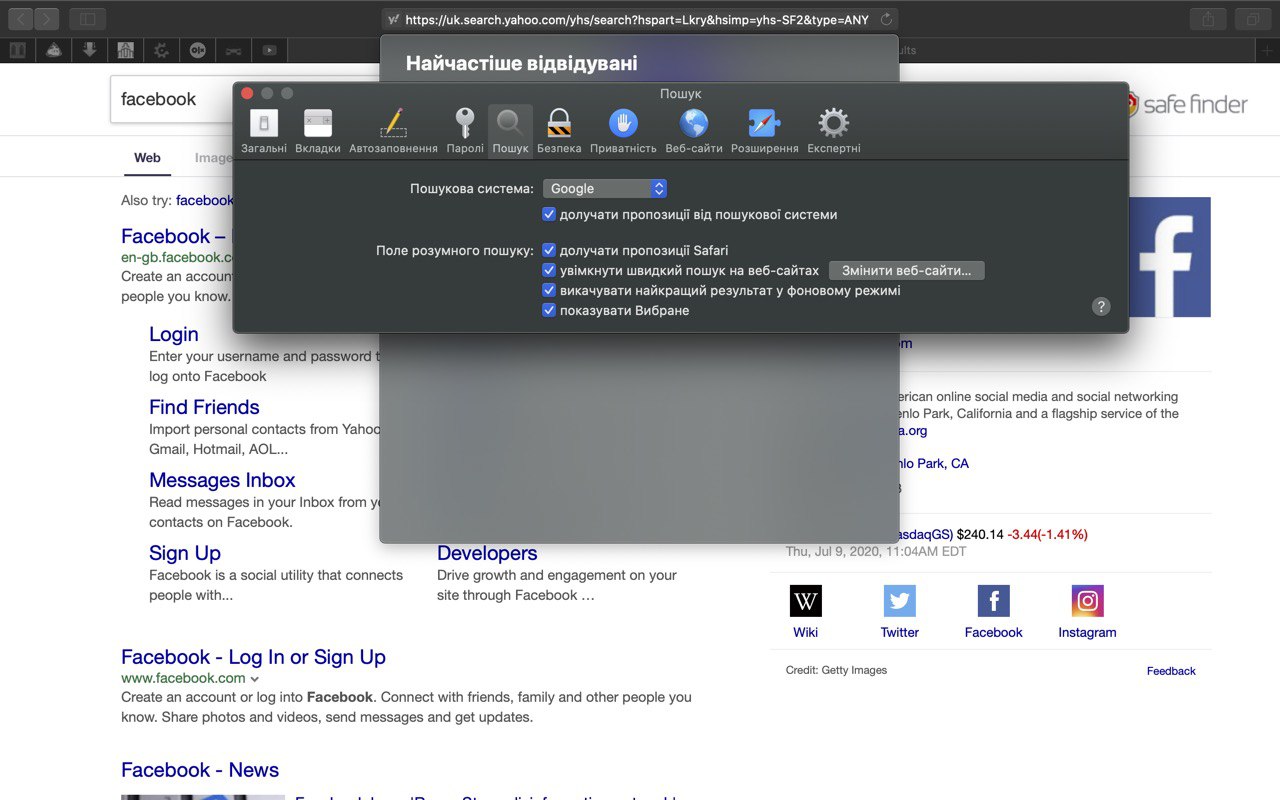Open the Twitter icon in side panel

tap(900, 601)
